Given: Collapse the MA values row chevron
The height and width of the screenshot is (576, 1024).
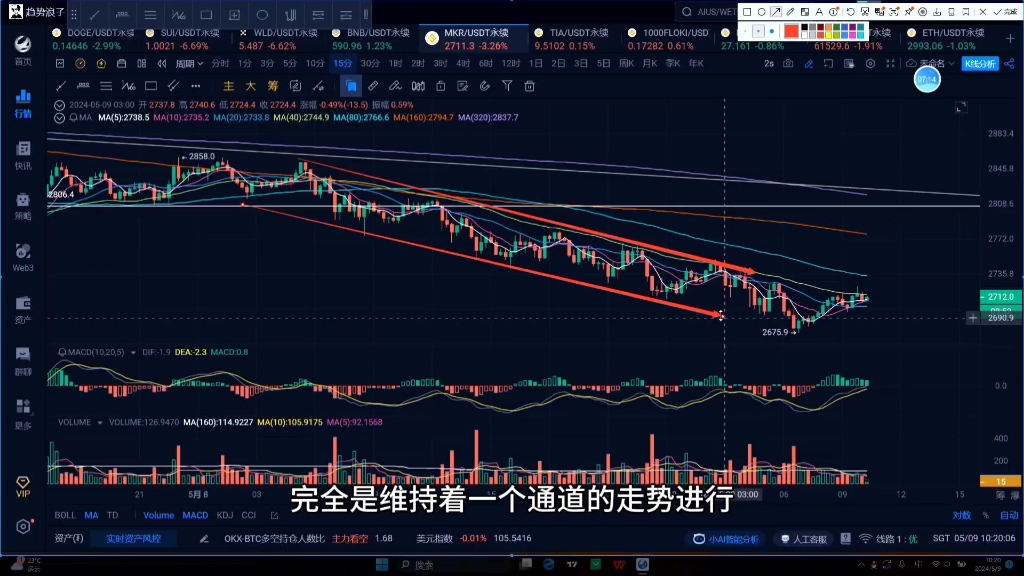Looking at the screenshot, I should click(x=59, y=118).
